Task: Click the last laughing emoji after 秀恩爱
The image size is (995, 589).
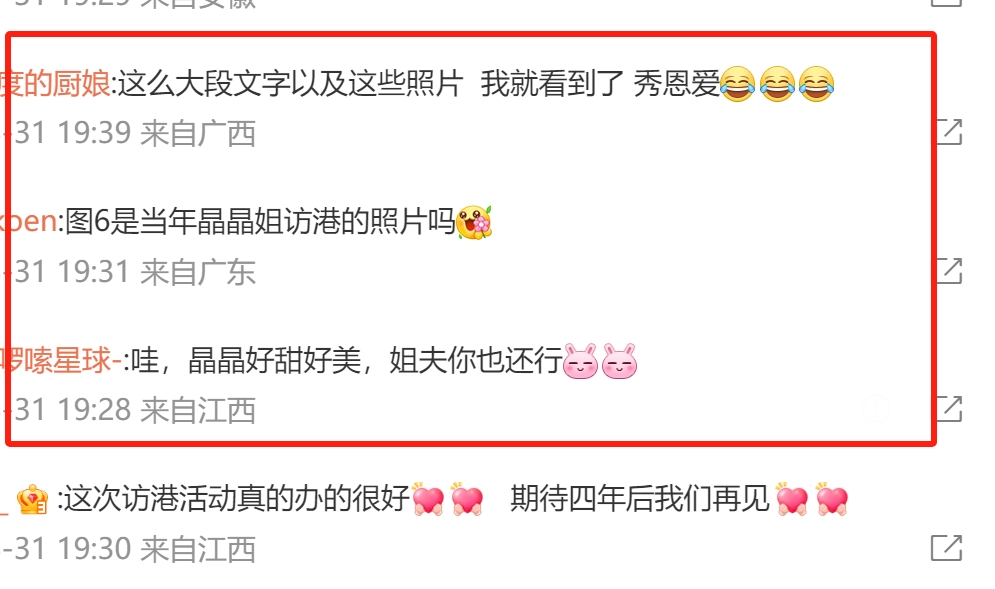Action: tap(816, 84)
